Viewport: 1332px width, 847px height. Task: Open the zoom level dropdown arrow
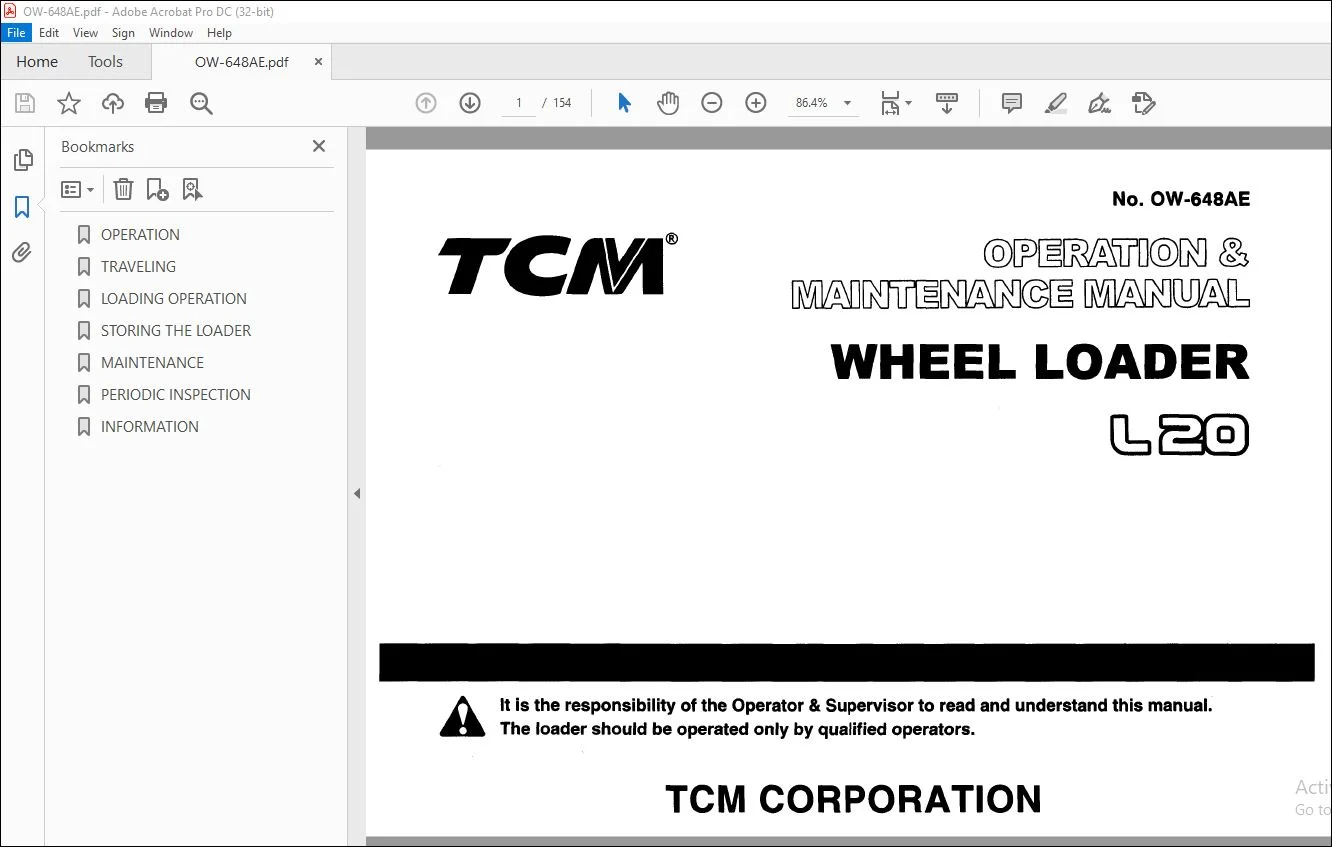tap(848, 103)
